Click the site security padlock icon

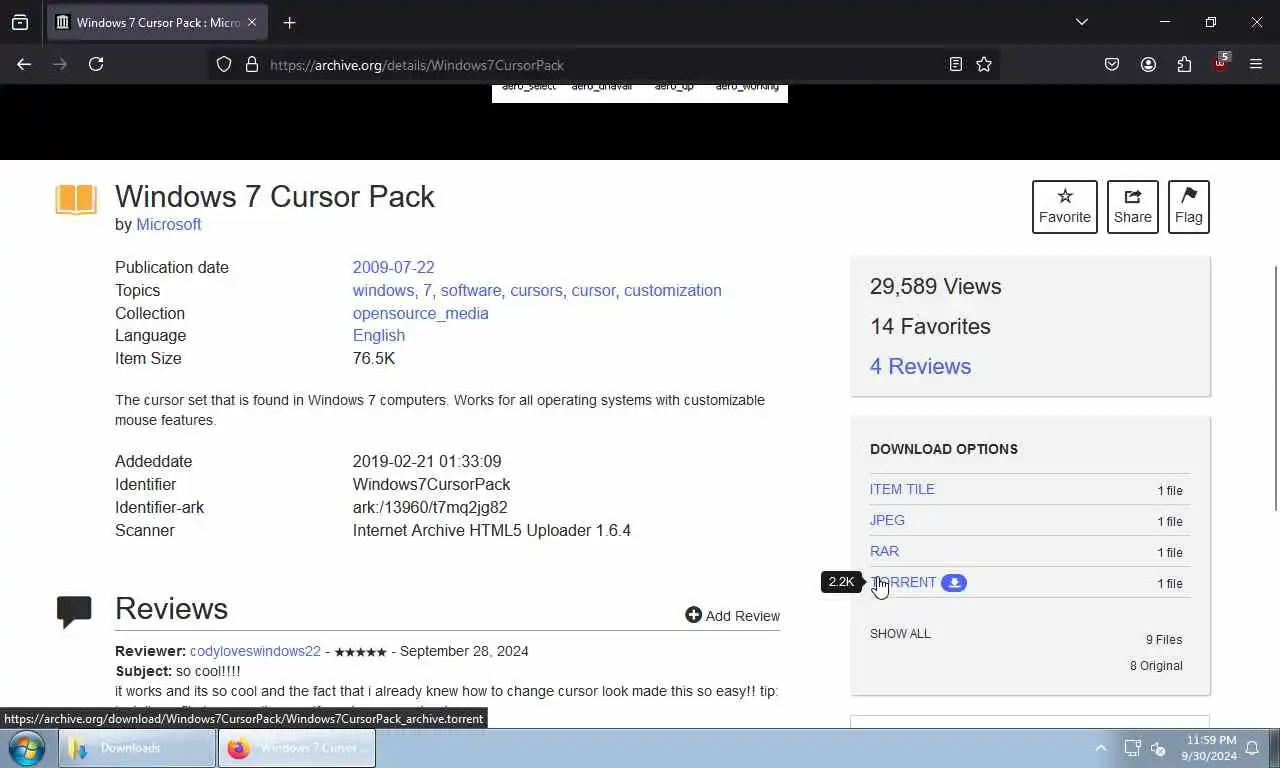click(x=252, y=64)
